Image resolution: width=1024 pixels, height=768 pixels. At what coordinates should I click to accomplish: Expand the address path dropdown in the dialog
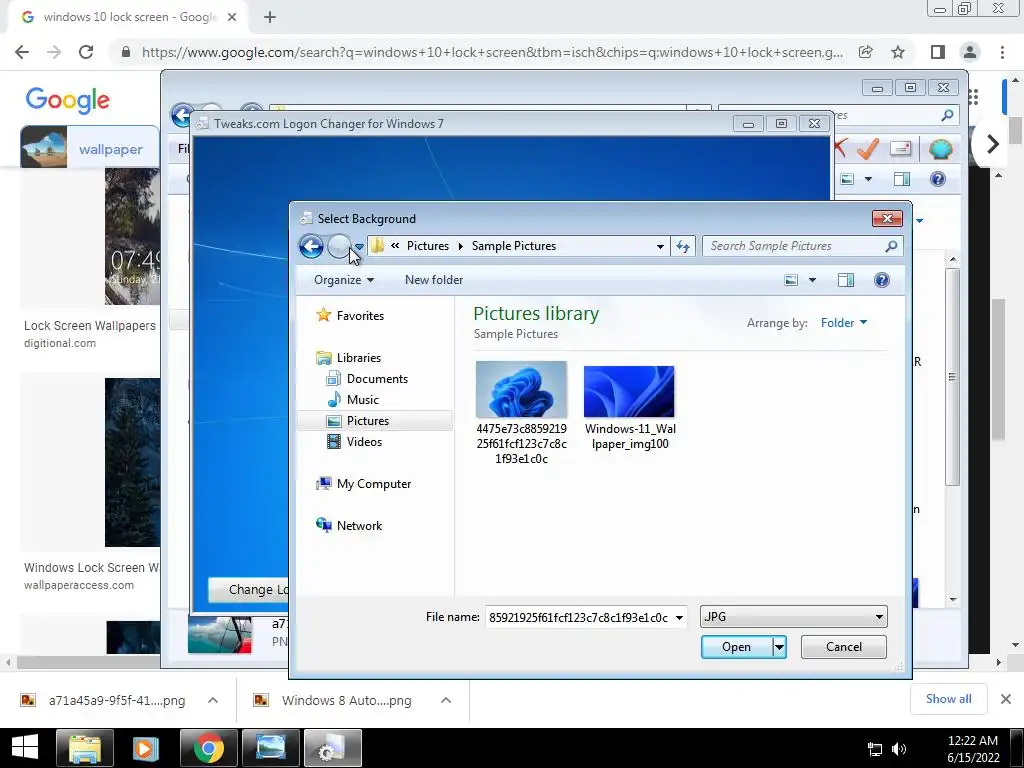pyautogui.click(x=660, y=246)
